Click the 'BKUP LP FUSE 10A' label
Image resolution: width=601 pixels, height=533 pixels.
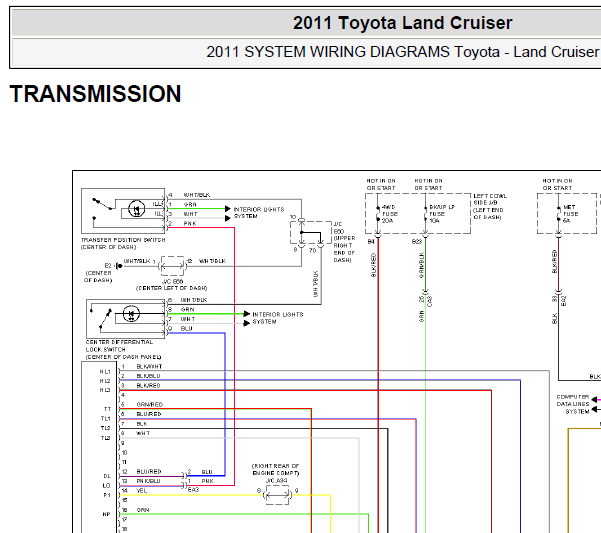click(442, 214)
